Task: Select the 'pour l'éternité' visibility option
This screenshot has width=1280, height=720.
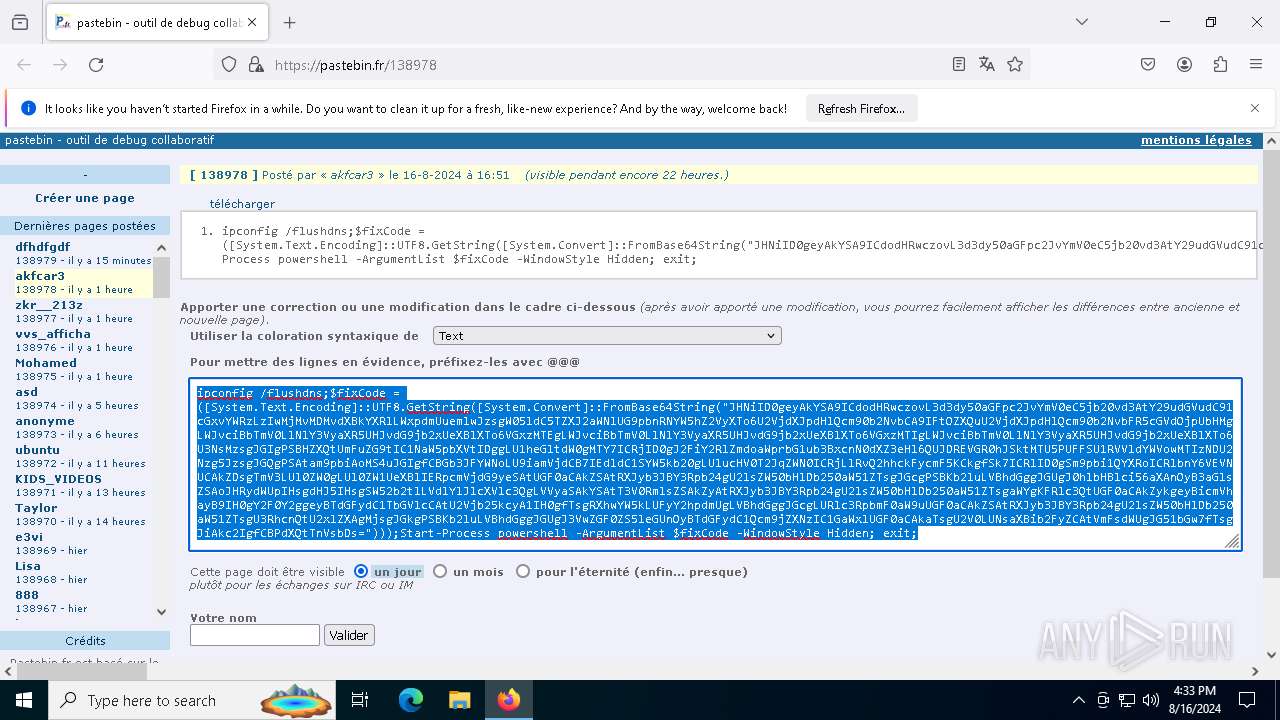Action: point(523,572)
